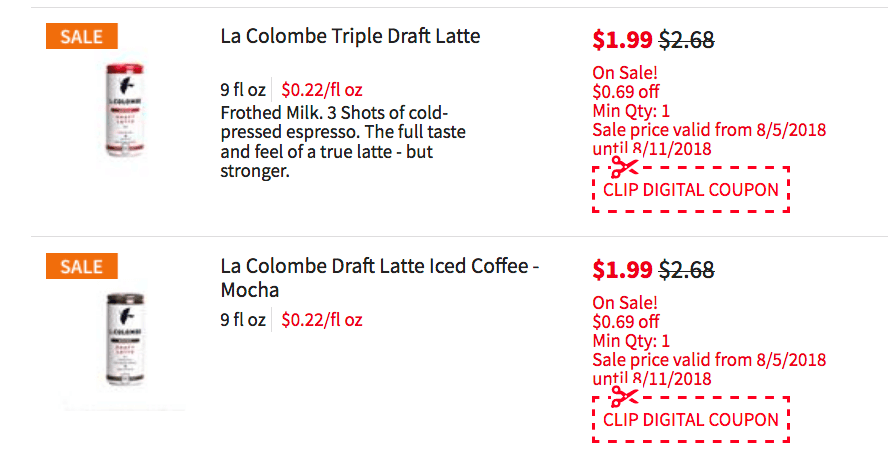The height and width of the screenshot is (466, 888).
Task: Clip digital coupon for Draft Latte Mocha
Action: [691, 420]
